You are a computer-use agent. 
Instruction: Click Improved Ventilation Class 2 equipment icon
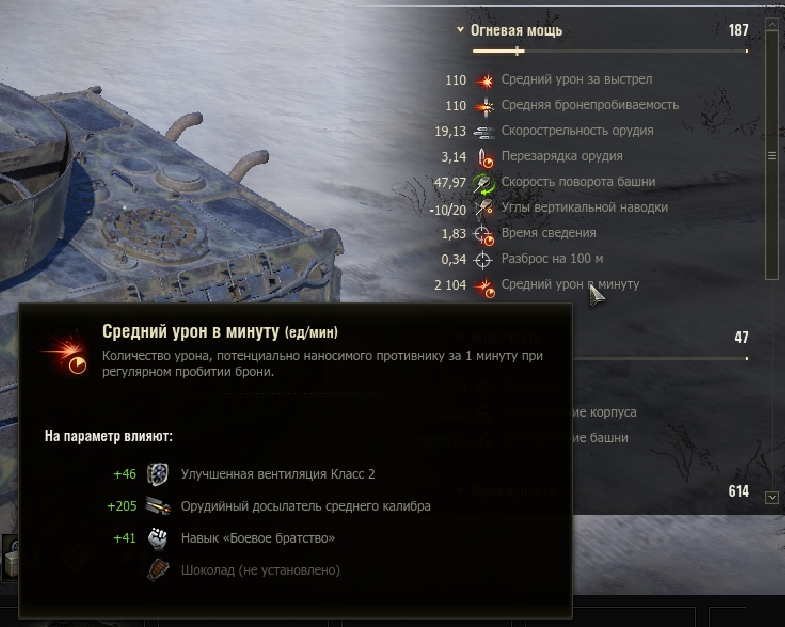click(158, 474)
